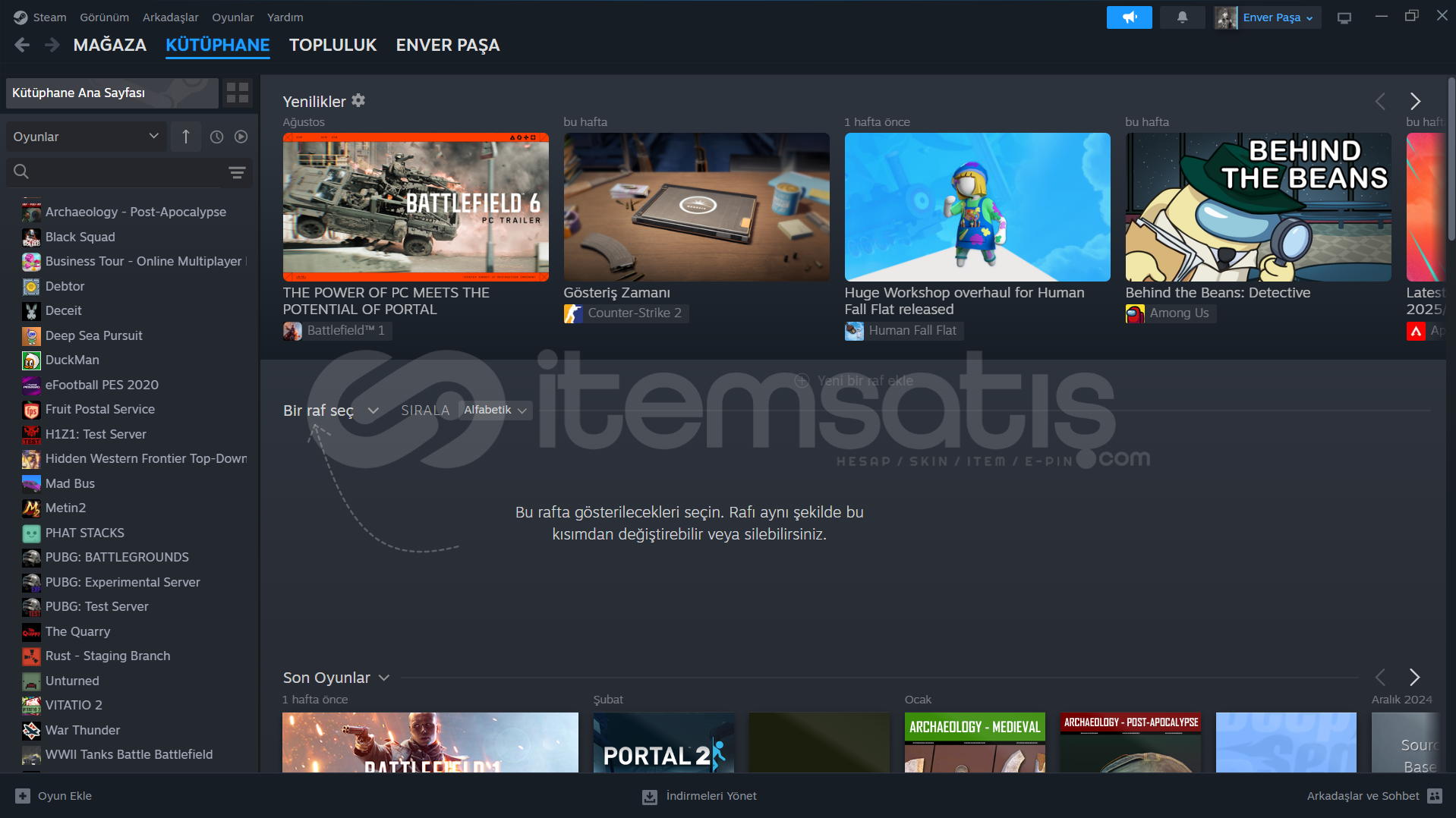
Task: Open the Battlefield 6 news thumbnail
Action: pos(415,207)
